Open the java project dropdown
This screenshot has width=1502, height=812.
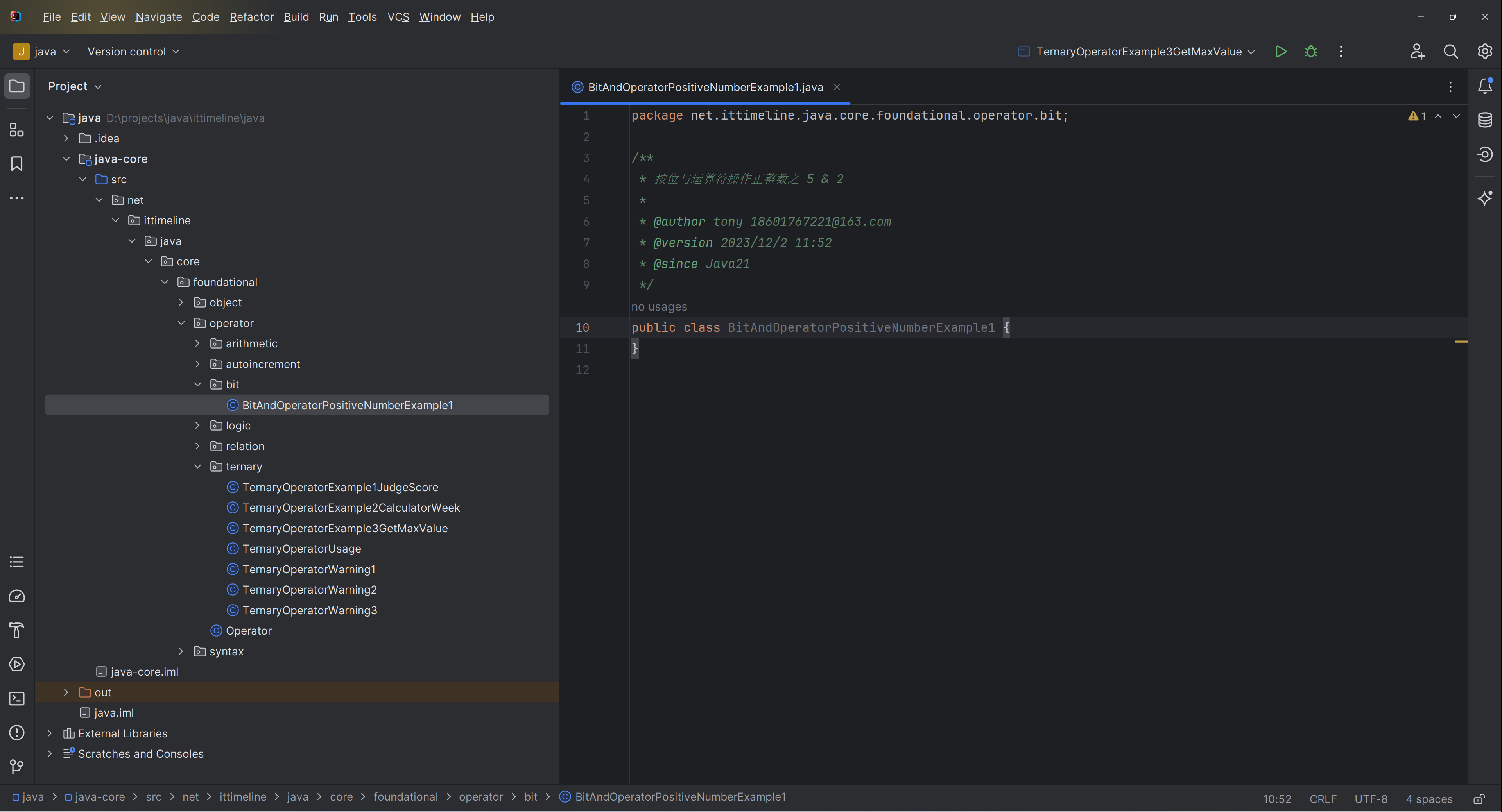(41, 51)
